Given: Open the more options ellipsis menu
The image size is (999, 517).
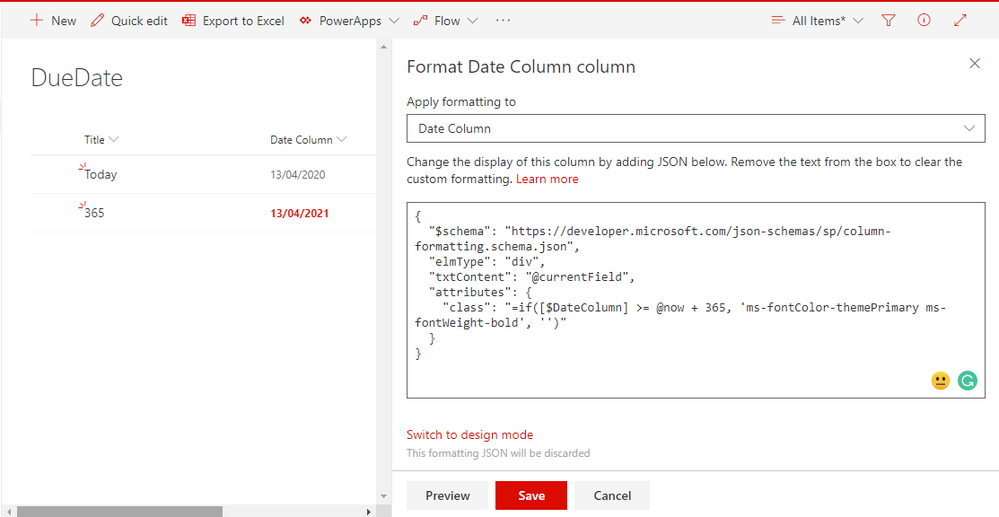Looking at the screenshot, I should pyautogui.click(x=503, y=20).
